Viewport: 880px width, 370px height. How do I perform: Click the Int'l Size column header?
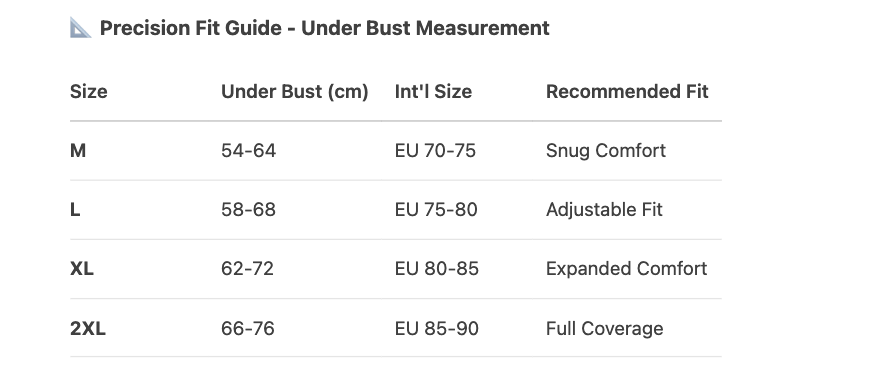click(x=433, y=92)
